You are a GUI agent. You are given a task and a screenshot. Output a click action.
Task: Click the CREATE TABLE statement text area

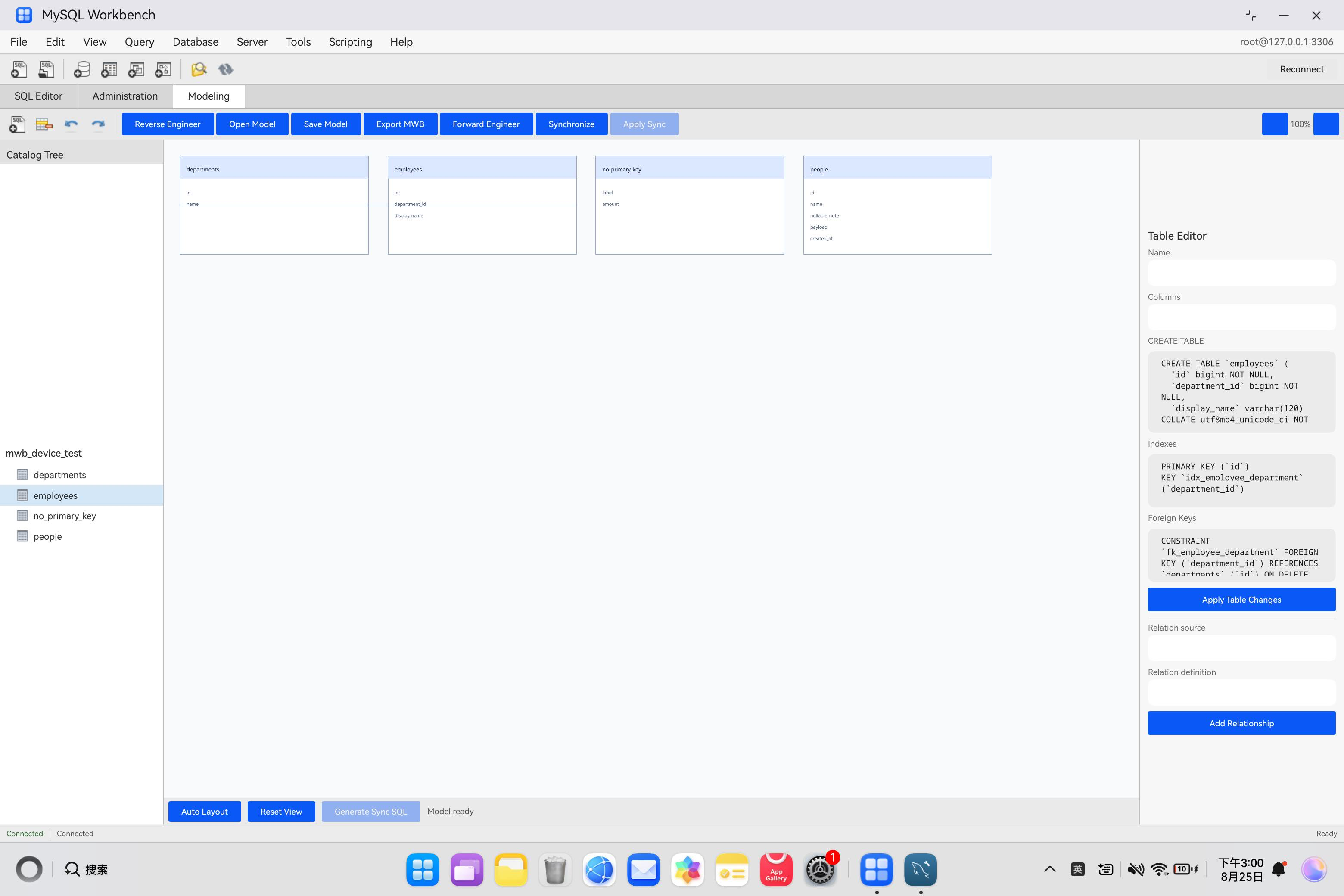[x=1241, y=392]
